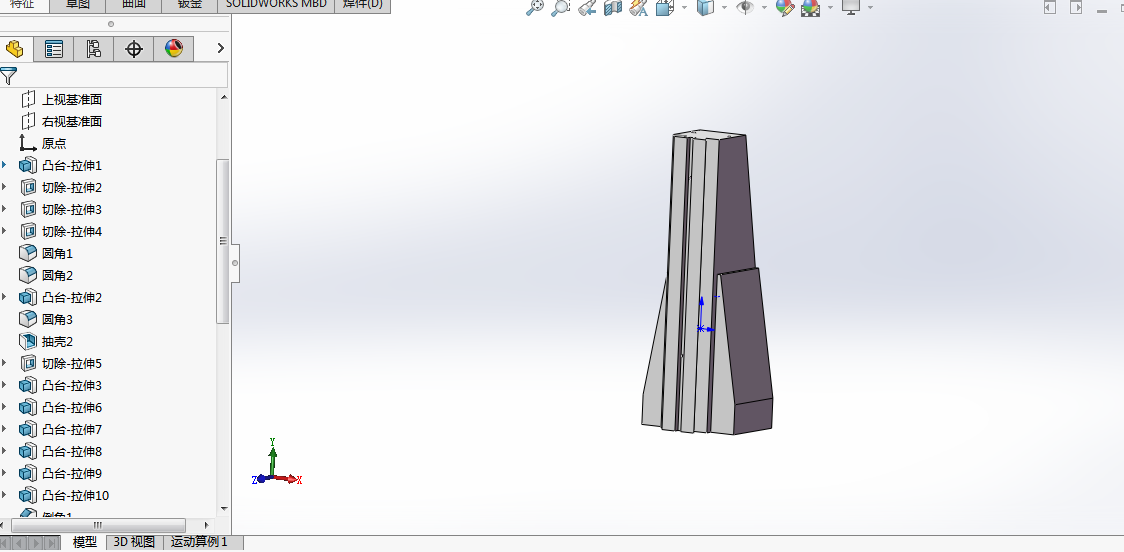Viewport: 1124px width, 552px height.
Task: Click the feature tree filter funnel icon
Action: click(x=8, y=75)
